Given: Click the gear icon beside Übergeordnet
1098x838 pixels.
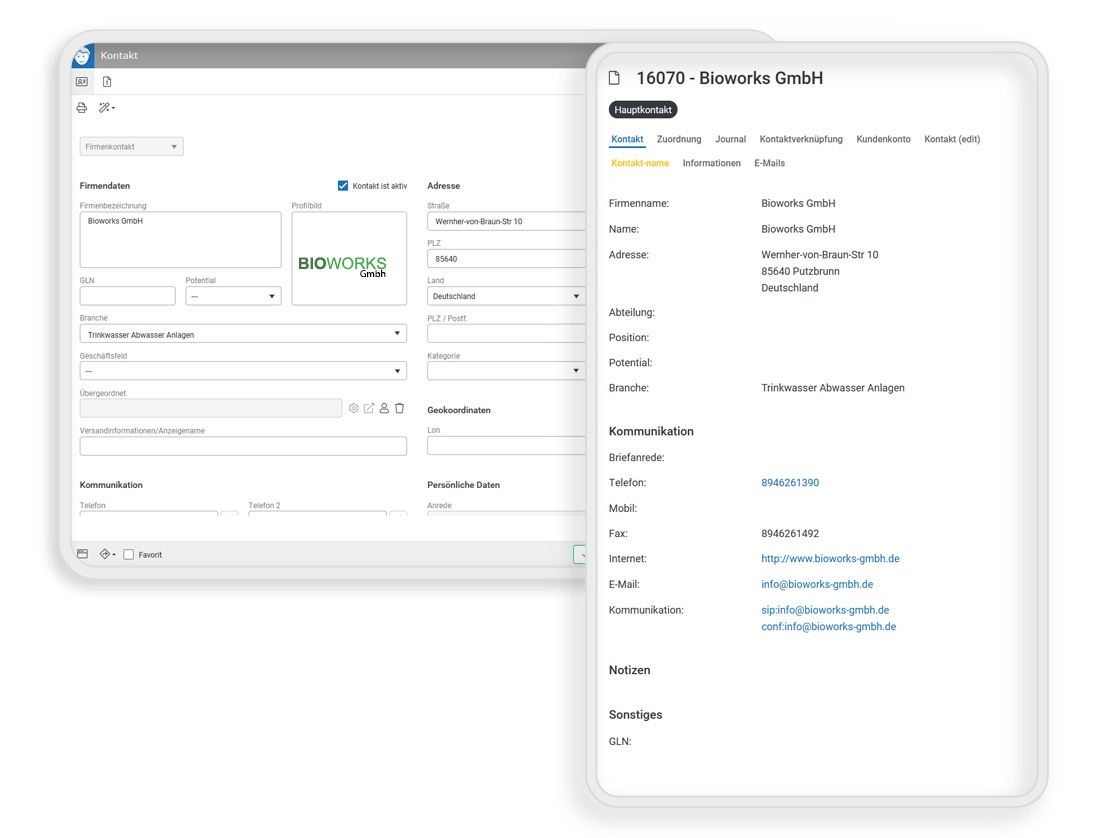Looking at the screenshot, I should [354, 408].
